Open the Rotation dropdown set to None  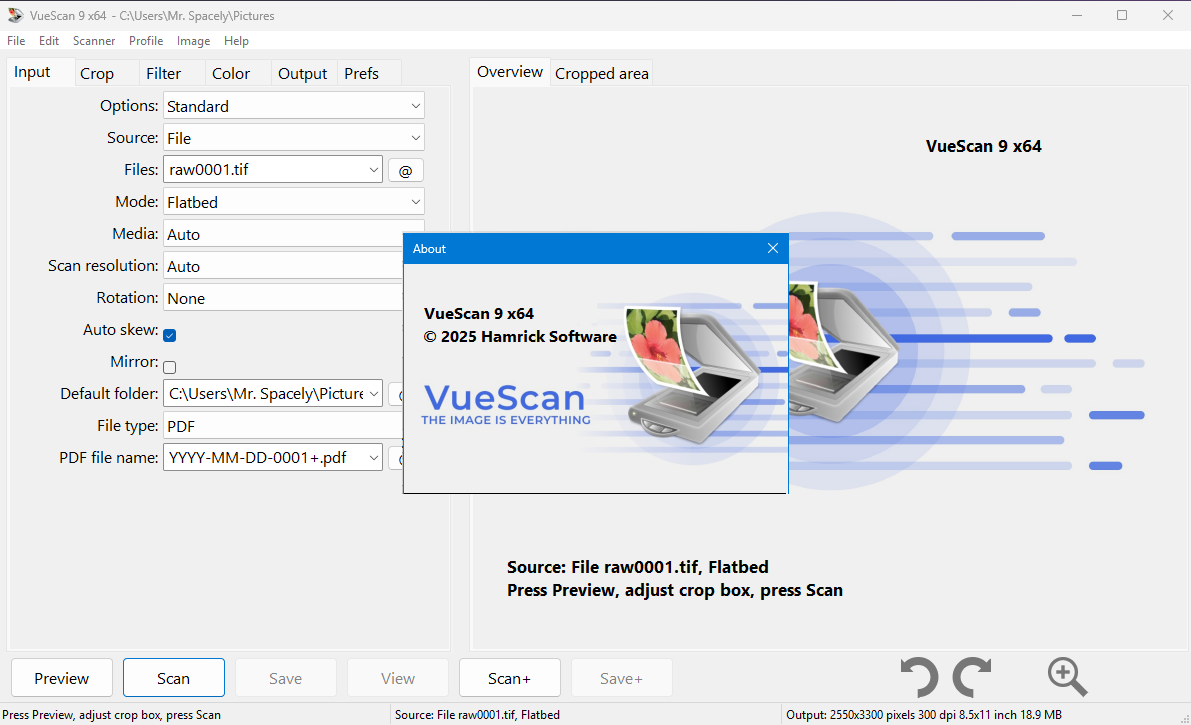(283, 298)
